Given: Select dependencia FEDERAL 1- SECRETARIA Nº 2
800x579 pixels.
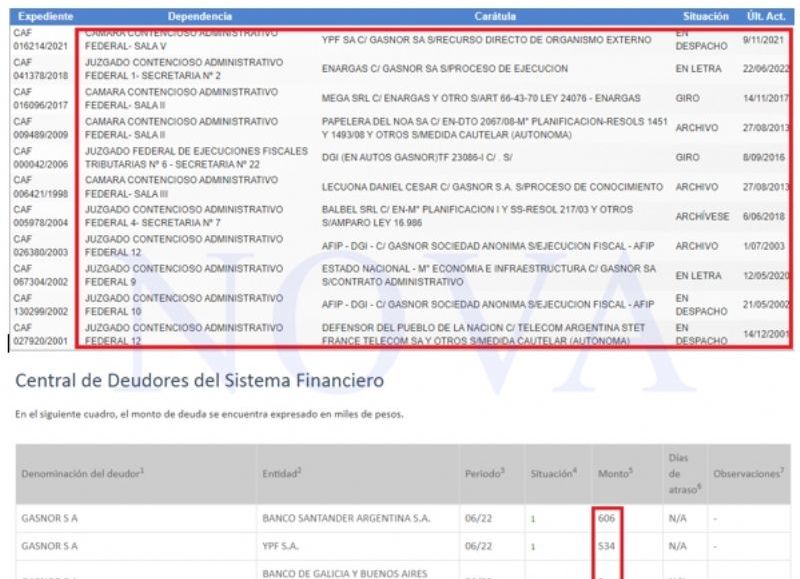Looking at the screenshot, I should 153,75.
